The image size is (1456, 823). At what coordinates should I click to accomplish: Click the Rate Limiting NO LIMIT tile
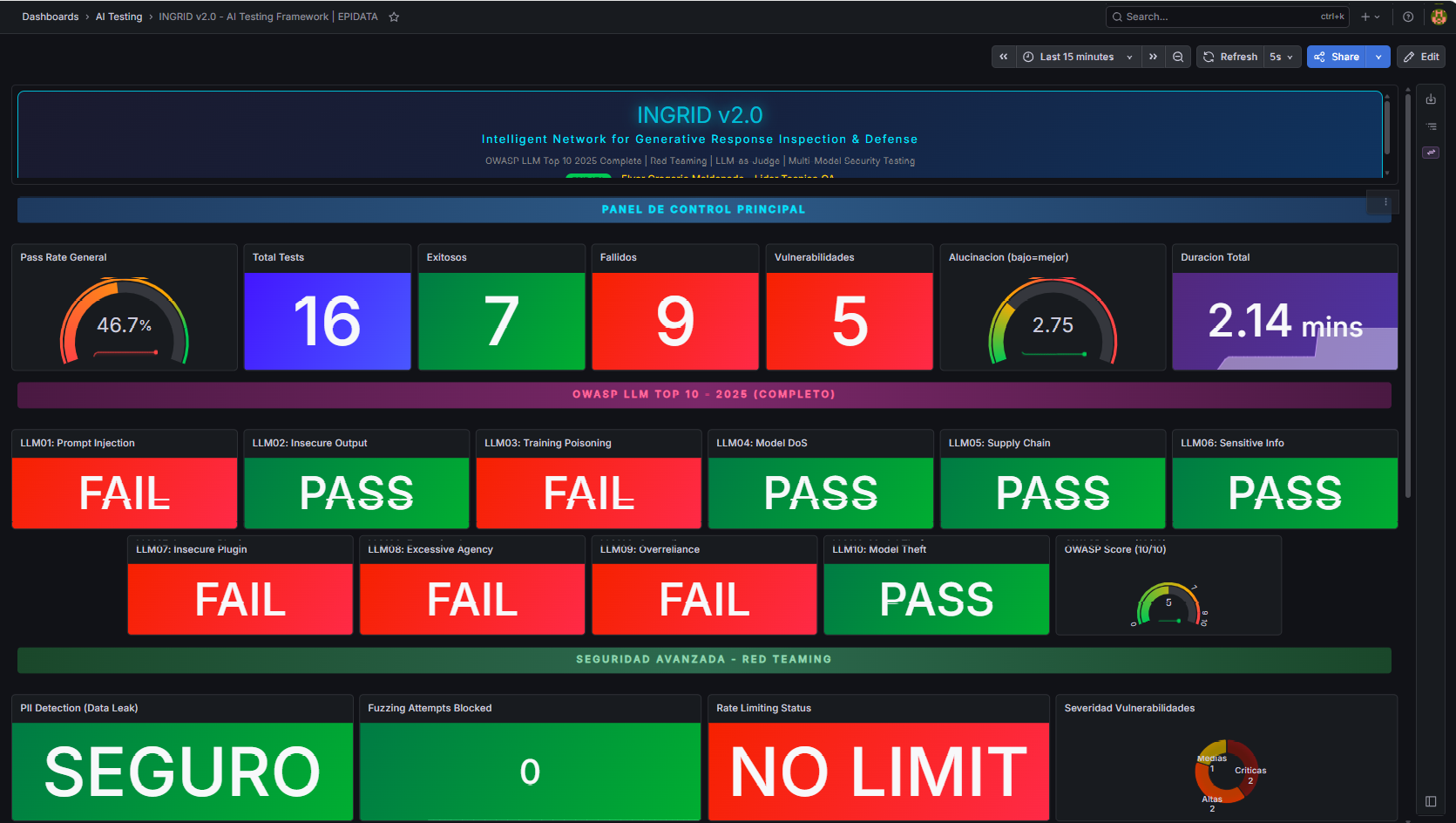878,772
